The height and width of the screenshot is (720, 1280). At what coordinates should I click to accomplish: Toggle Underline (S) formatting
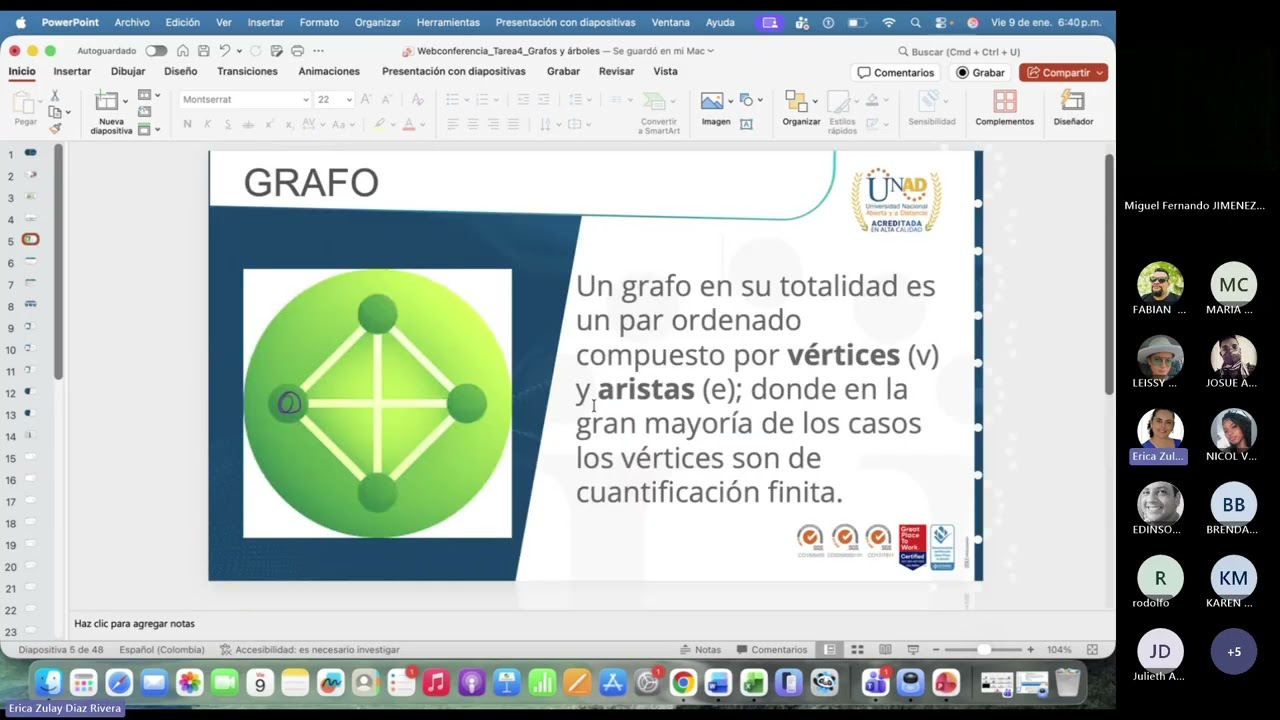228,124
